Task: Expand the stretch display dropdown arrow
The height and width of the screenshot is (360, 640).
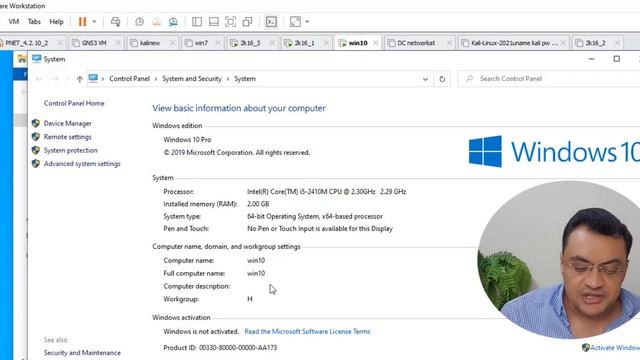Action: (x=307, y=22)
